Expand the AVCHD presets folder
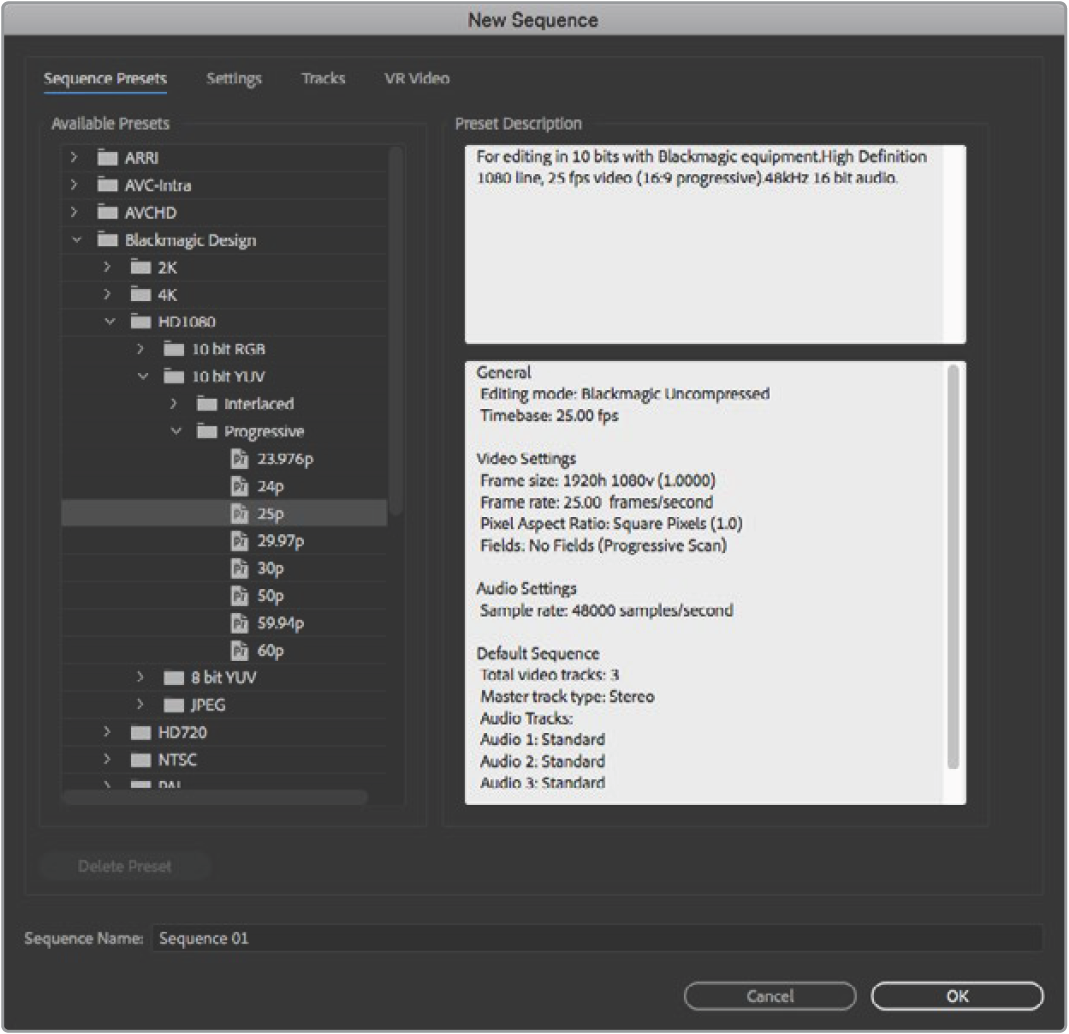Image resolution: width=1069 pixels, height=1034 pixels. pos(75,213)
